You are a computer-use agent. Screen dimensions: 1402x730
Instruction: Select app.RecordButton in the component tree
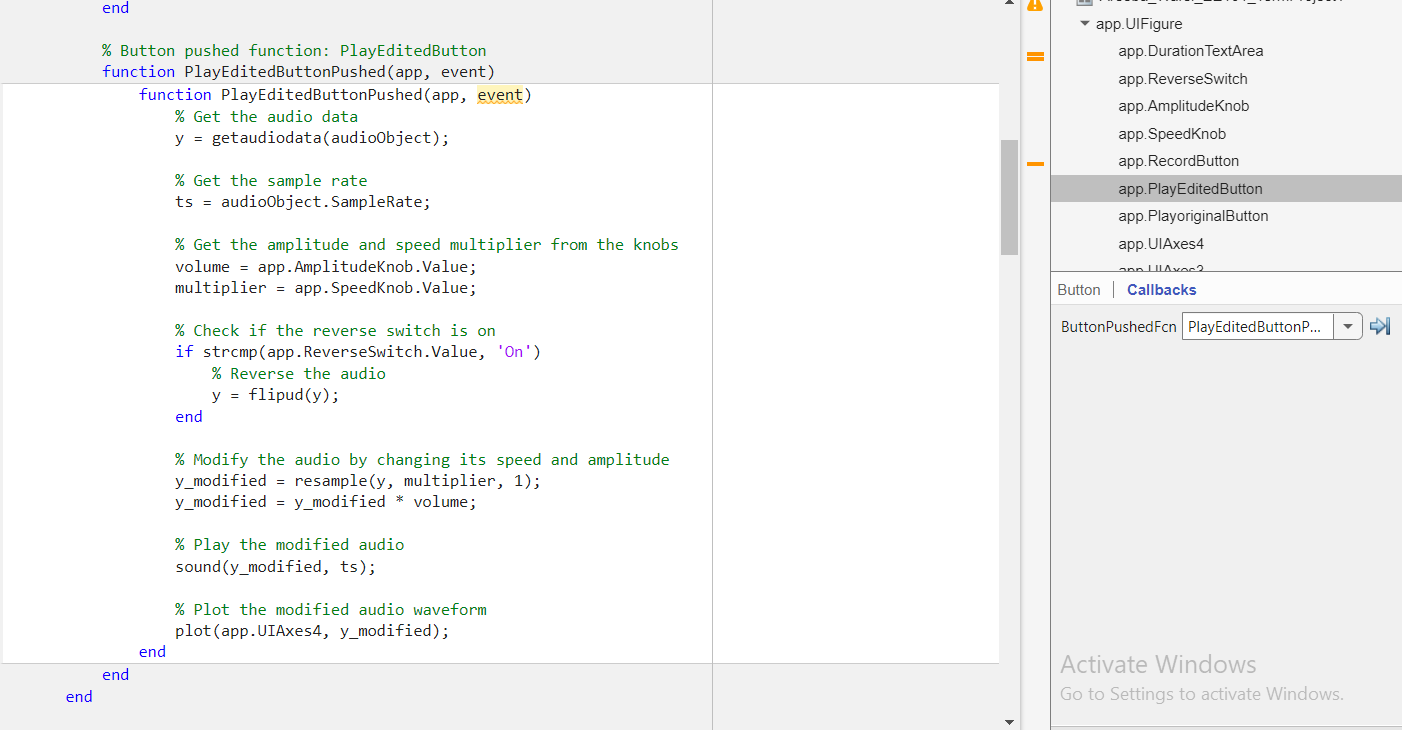coord(1177,160)
